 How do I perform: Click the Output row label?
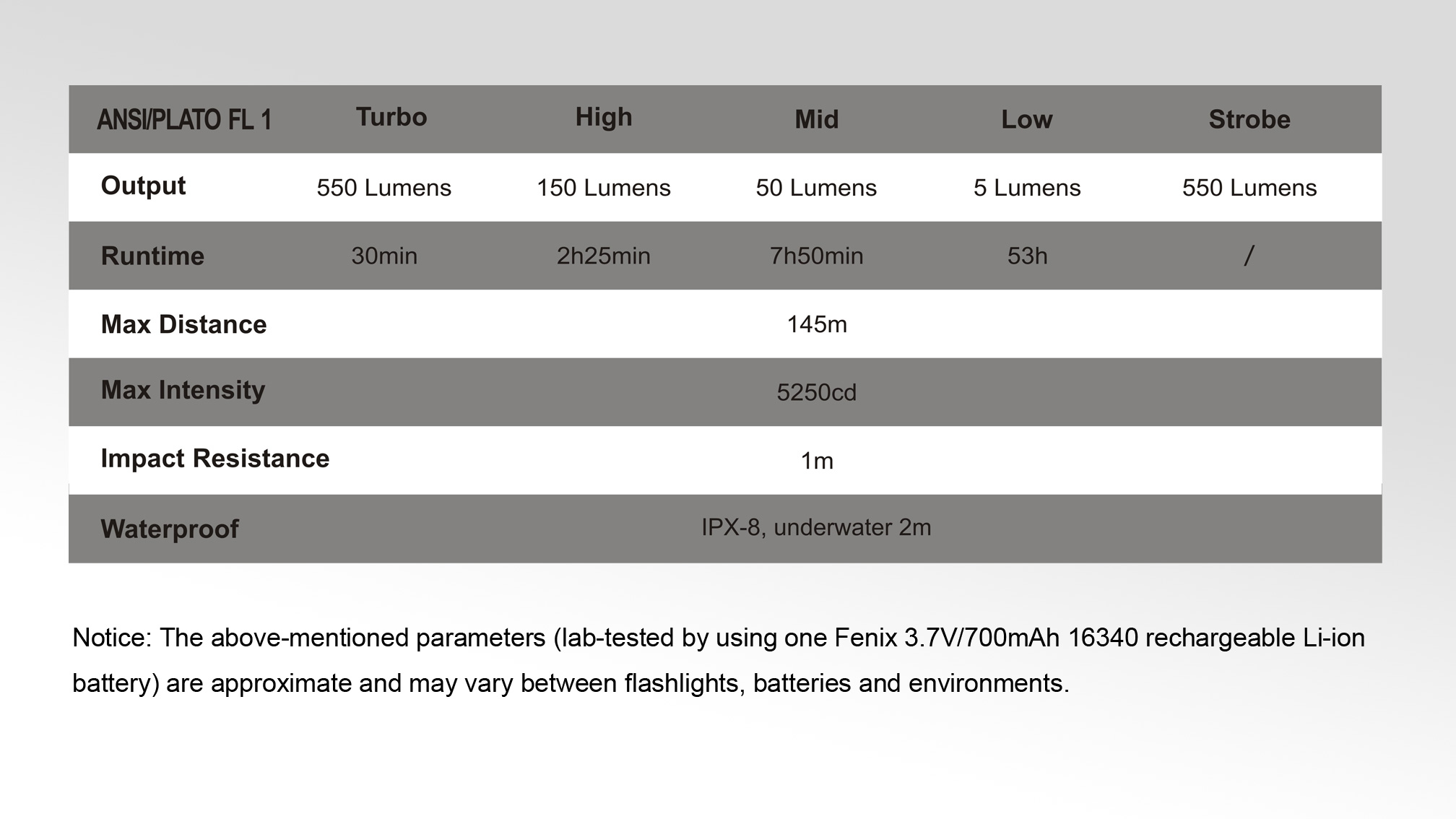point(143,186)
